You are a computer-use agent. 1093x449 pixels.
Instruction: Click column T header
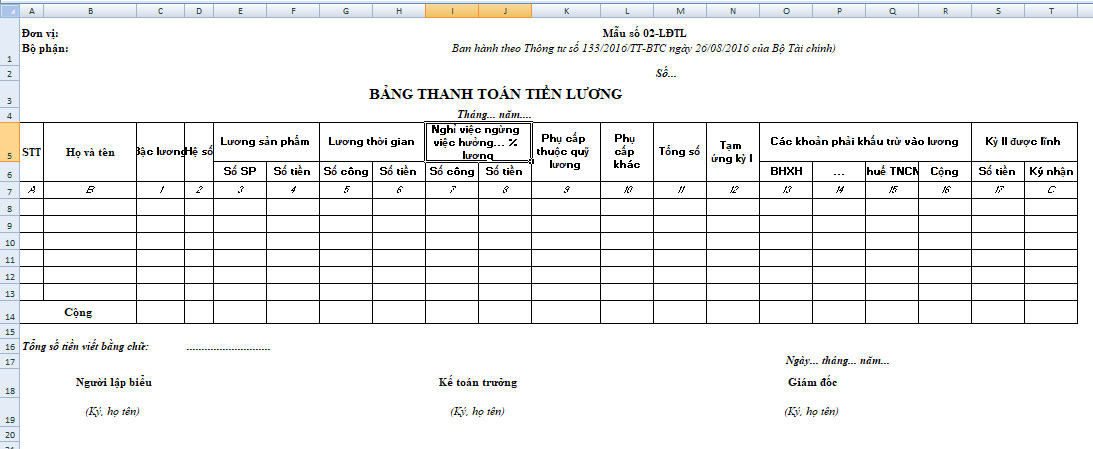click(x=1051, y=10)
